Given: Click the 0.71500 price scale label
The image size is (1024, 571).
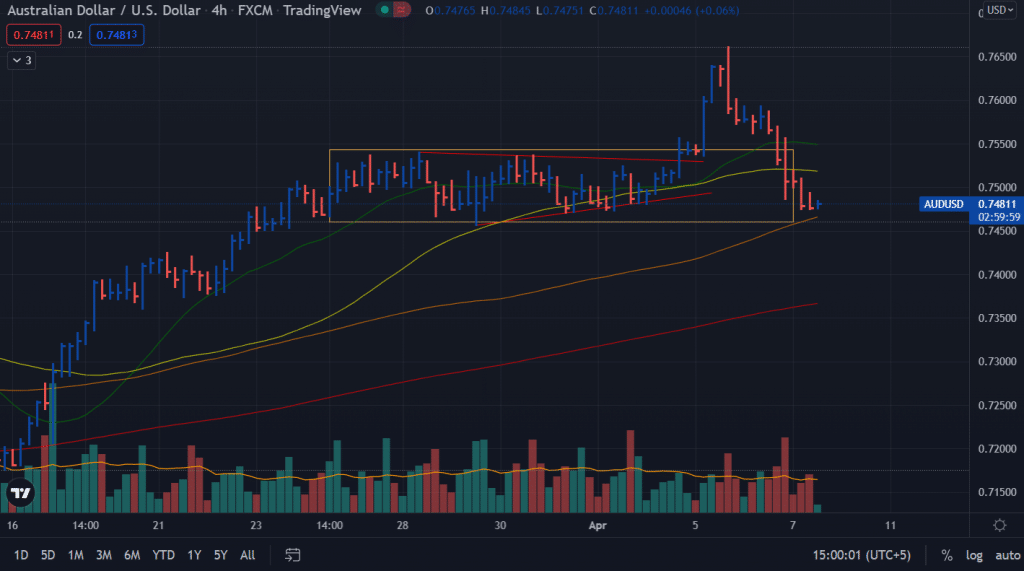Looking at the screenshot, I should [997, 492].
